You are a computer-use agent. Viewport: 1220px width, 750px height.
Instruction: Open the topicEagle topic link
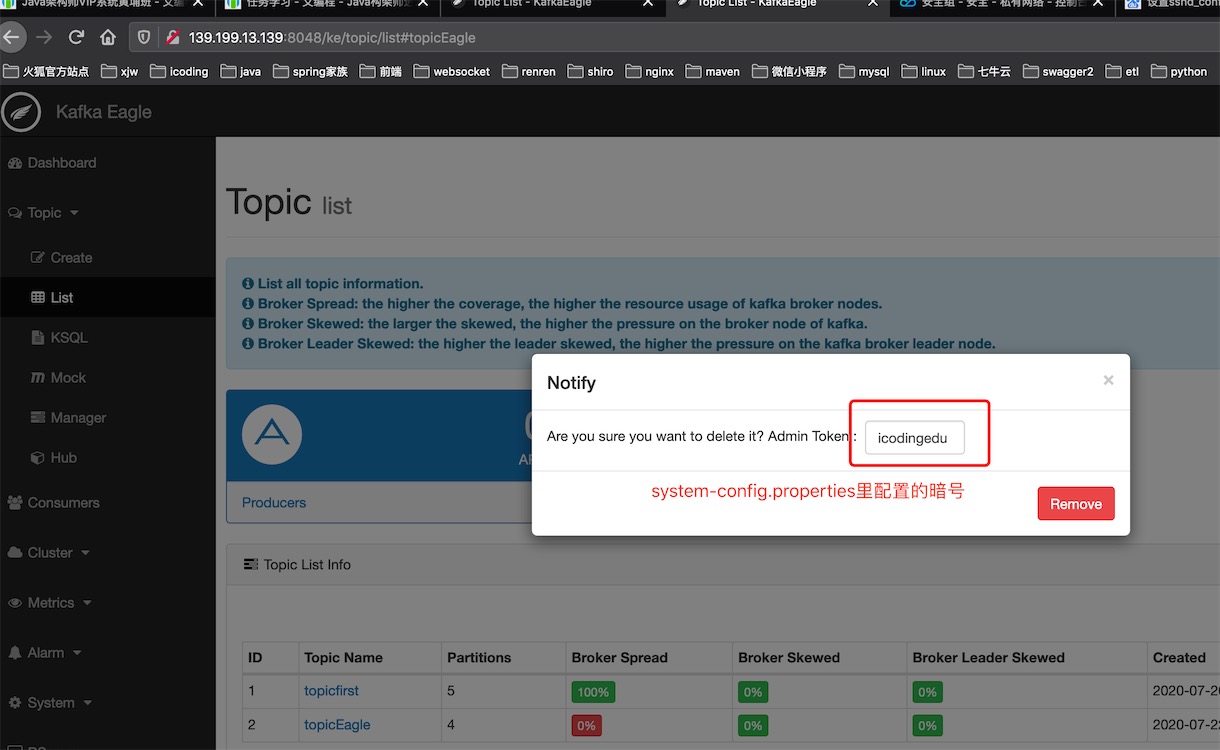click(337, 725)
